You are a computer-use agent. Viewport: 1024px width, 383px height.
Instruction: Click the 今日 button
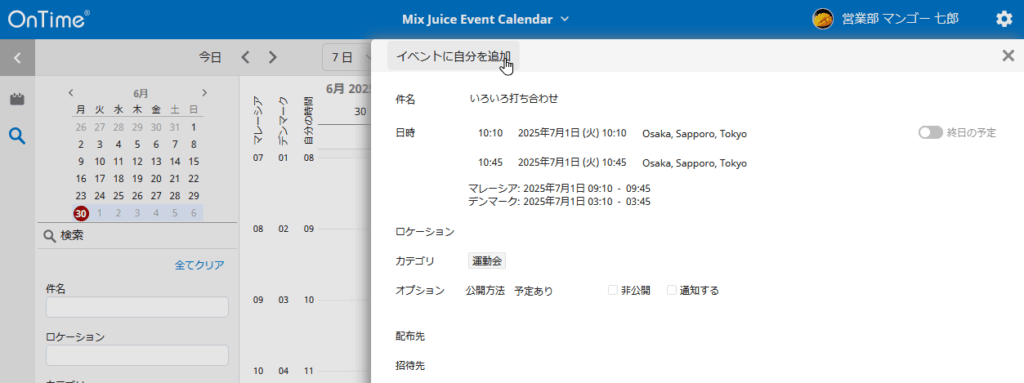tap(210, 58)
